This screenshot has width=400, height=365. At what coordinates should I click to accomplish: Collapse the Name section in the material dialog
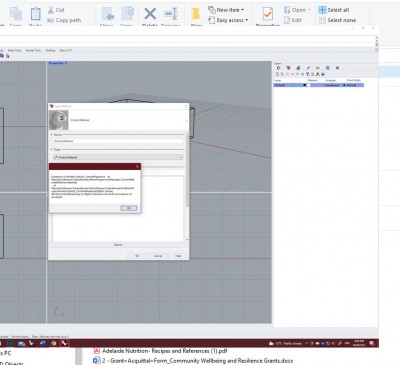(x=52, y=135)
